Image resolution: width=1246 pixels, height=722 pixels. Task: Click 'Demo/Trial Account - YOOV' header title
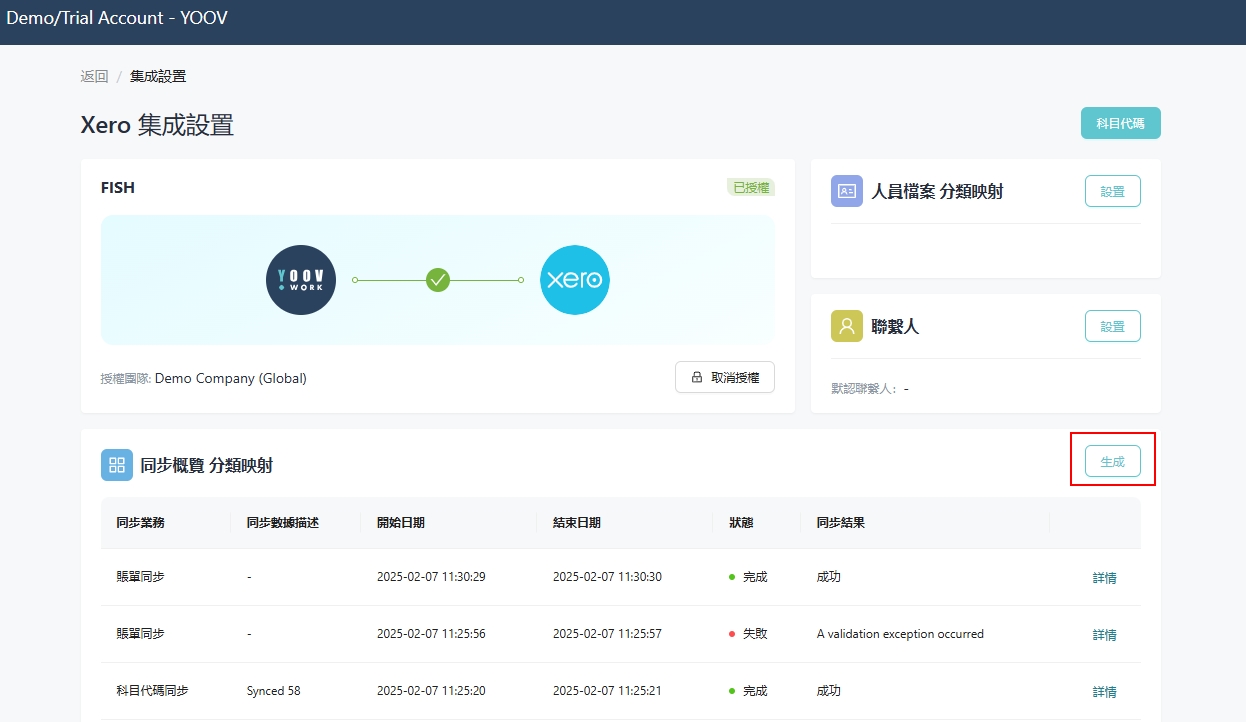click(x=117, y=18)
